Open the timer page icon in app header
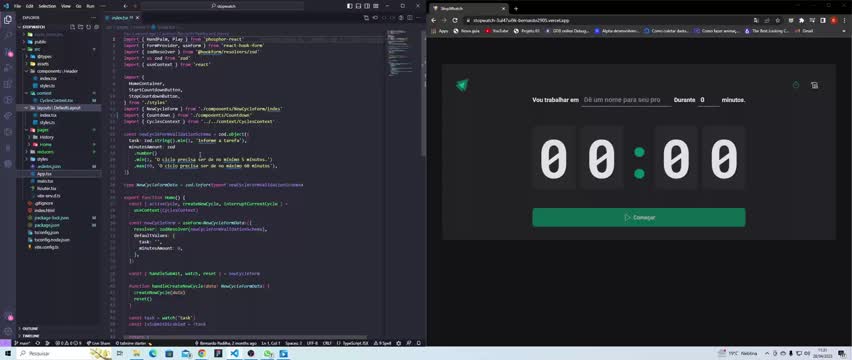The width and height of the screenshot is (852, 360). point(795,85)
